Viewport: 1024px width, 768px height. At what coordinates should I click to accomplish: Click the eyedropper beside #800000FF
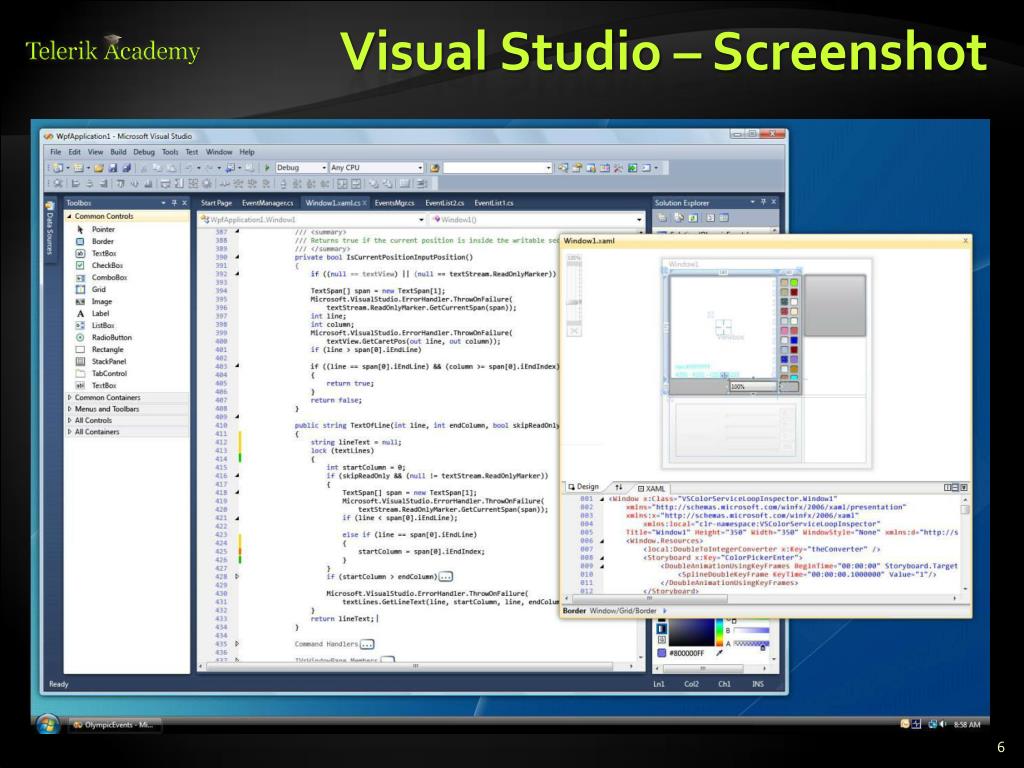click(720, 652)
